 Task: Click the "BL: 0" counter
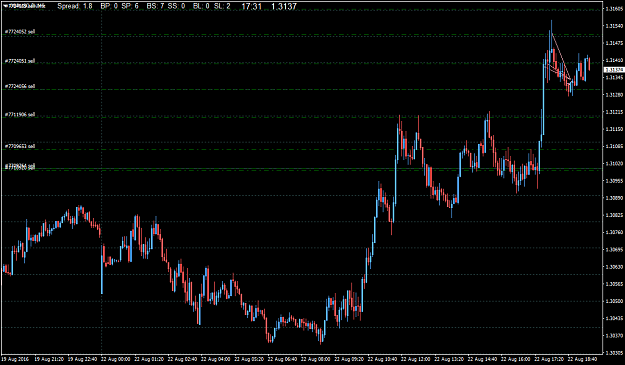(x=201, y=6)
